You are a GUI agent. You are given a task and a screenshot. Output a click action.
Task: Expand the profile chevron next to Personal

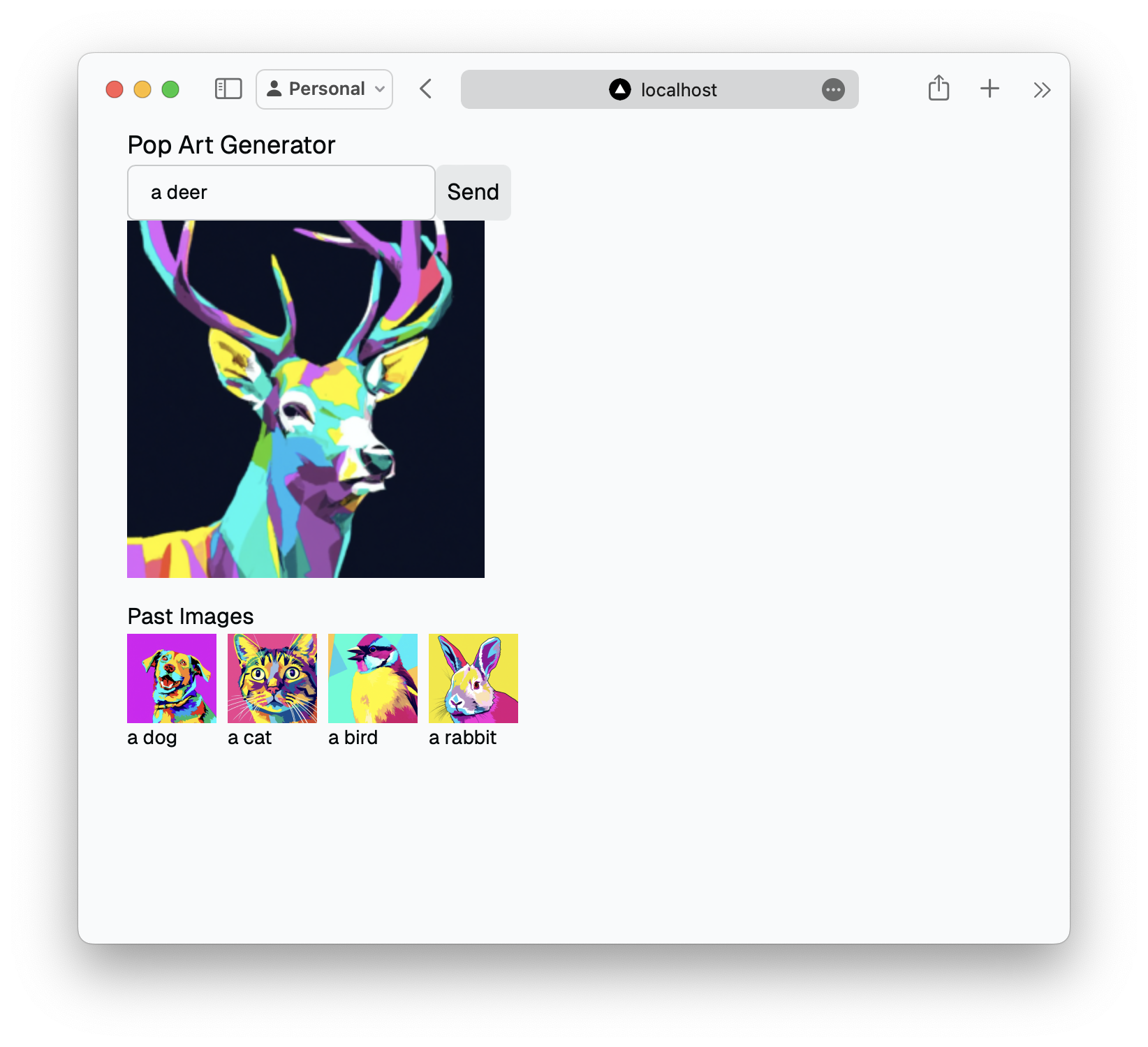point(380,89)
